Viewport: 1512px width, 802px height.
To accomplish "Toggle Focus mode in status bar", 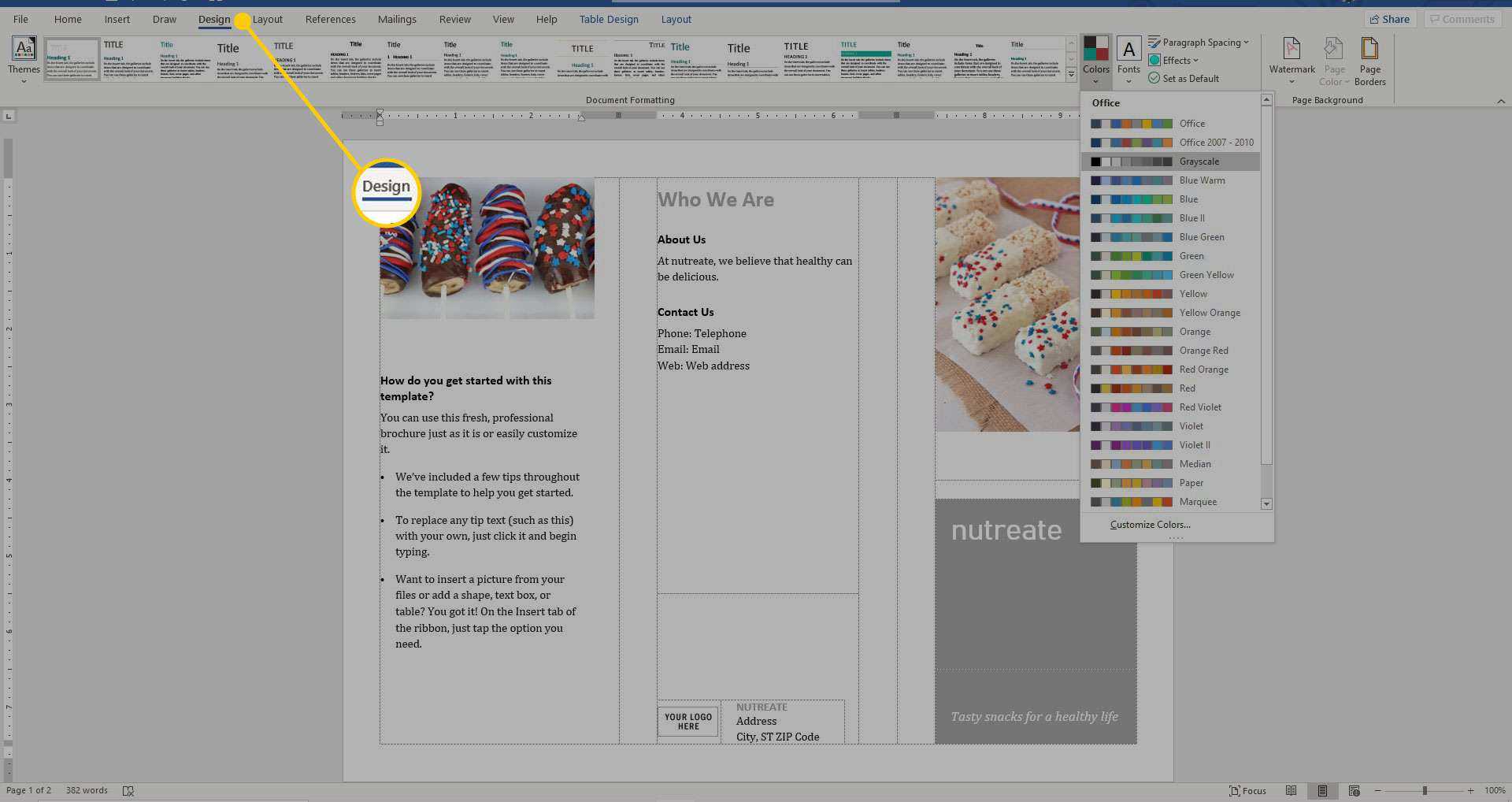I will [x=1247, y=790].
